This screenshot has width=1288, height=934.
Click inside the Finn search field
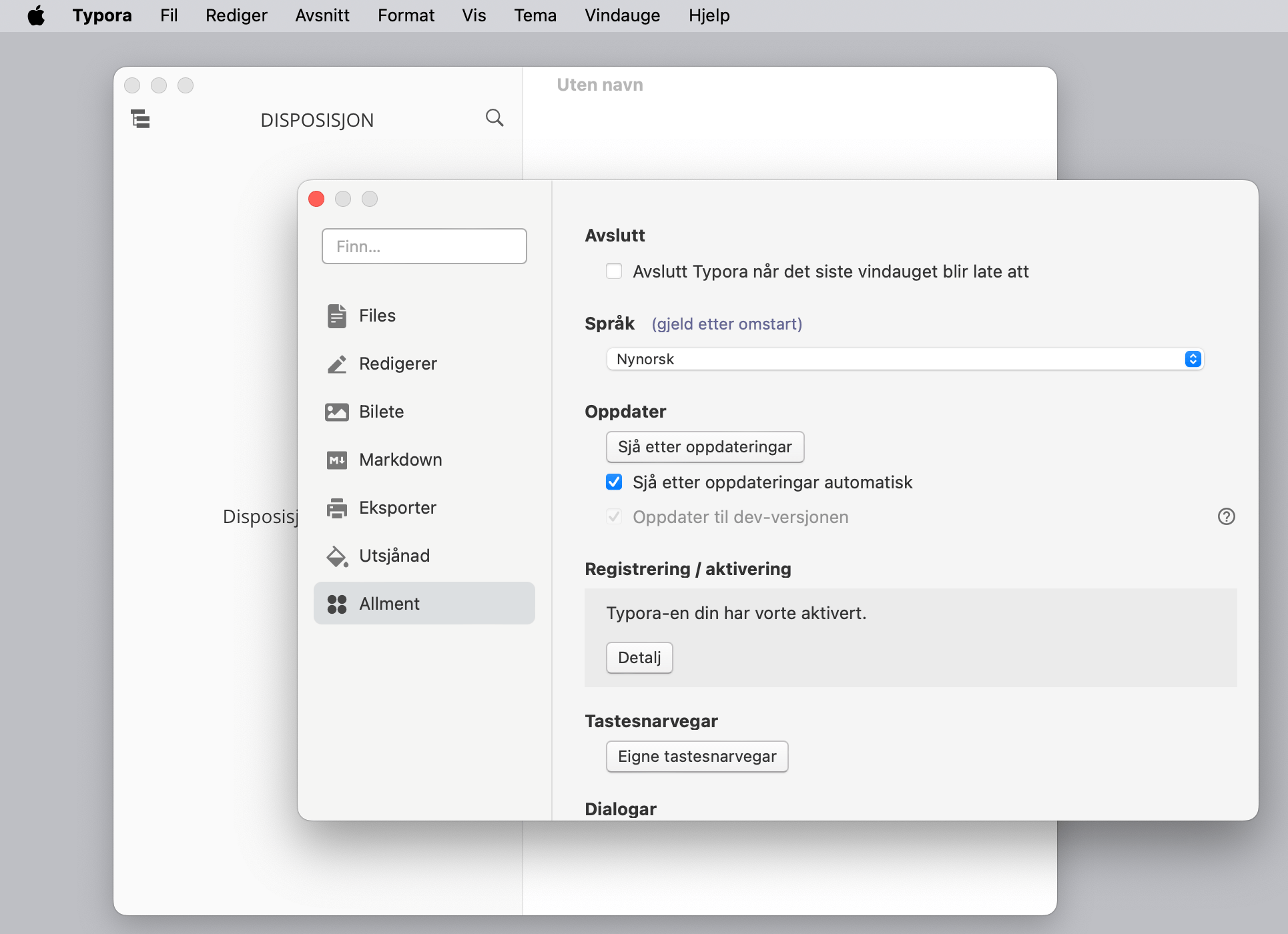pyautogui.click(x=424, y=246)
